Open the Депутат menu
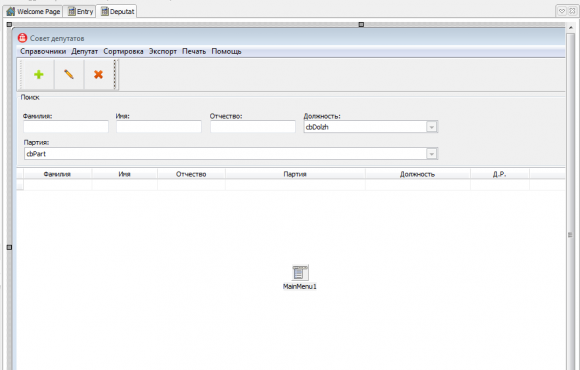The width and height of the screenshot is (580, 370). coord(85,51)
